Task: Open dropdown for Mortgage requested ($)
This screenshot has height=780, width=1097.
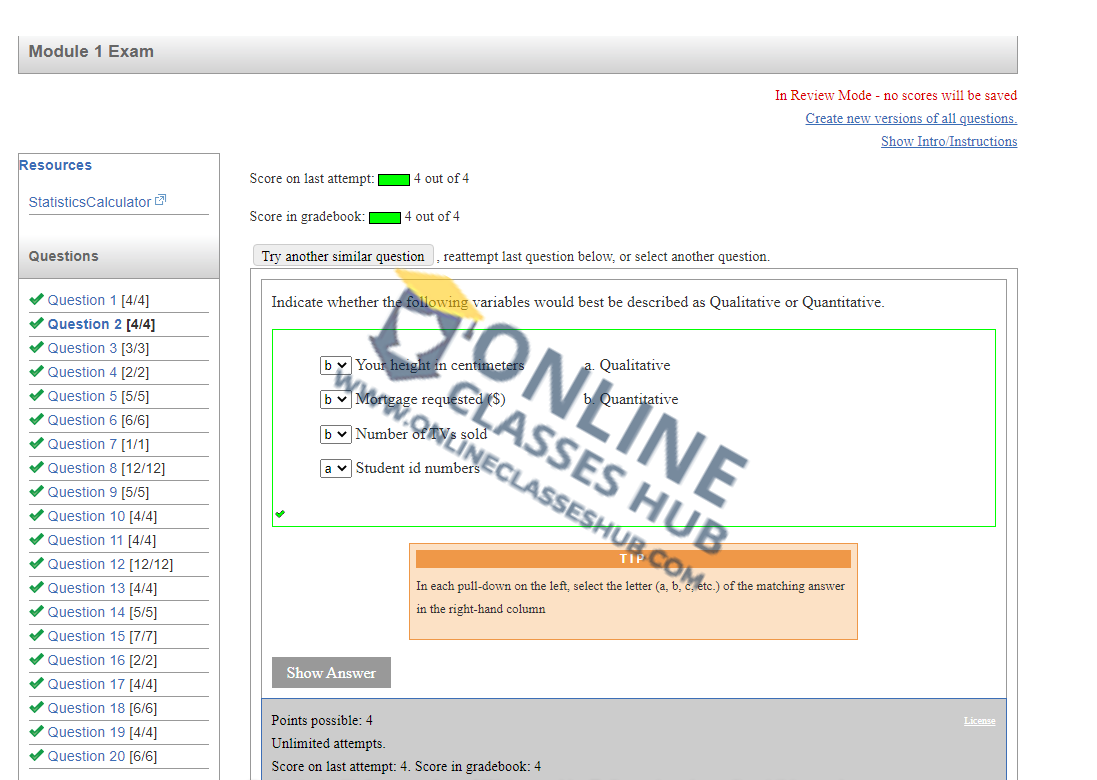Action: [x=335, y=400]
